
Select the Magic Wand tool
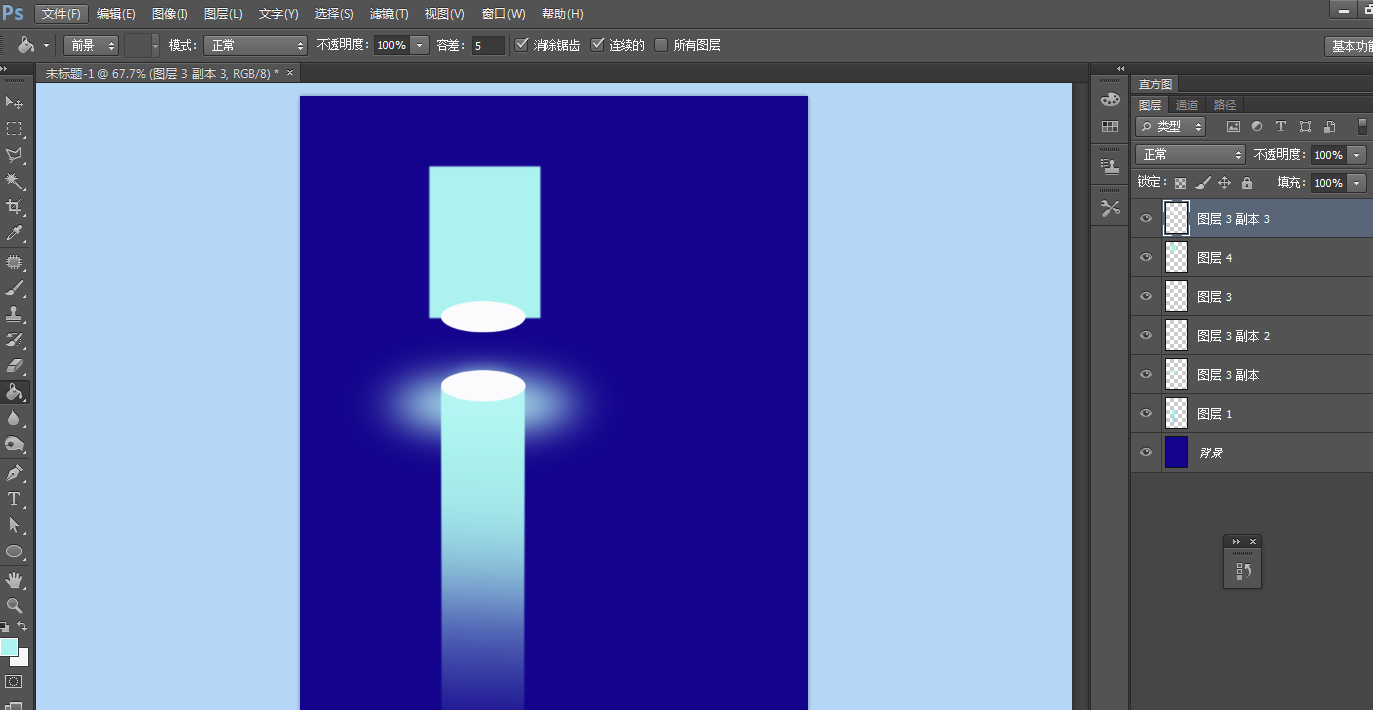tap(14, 181)
